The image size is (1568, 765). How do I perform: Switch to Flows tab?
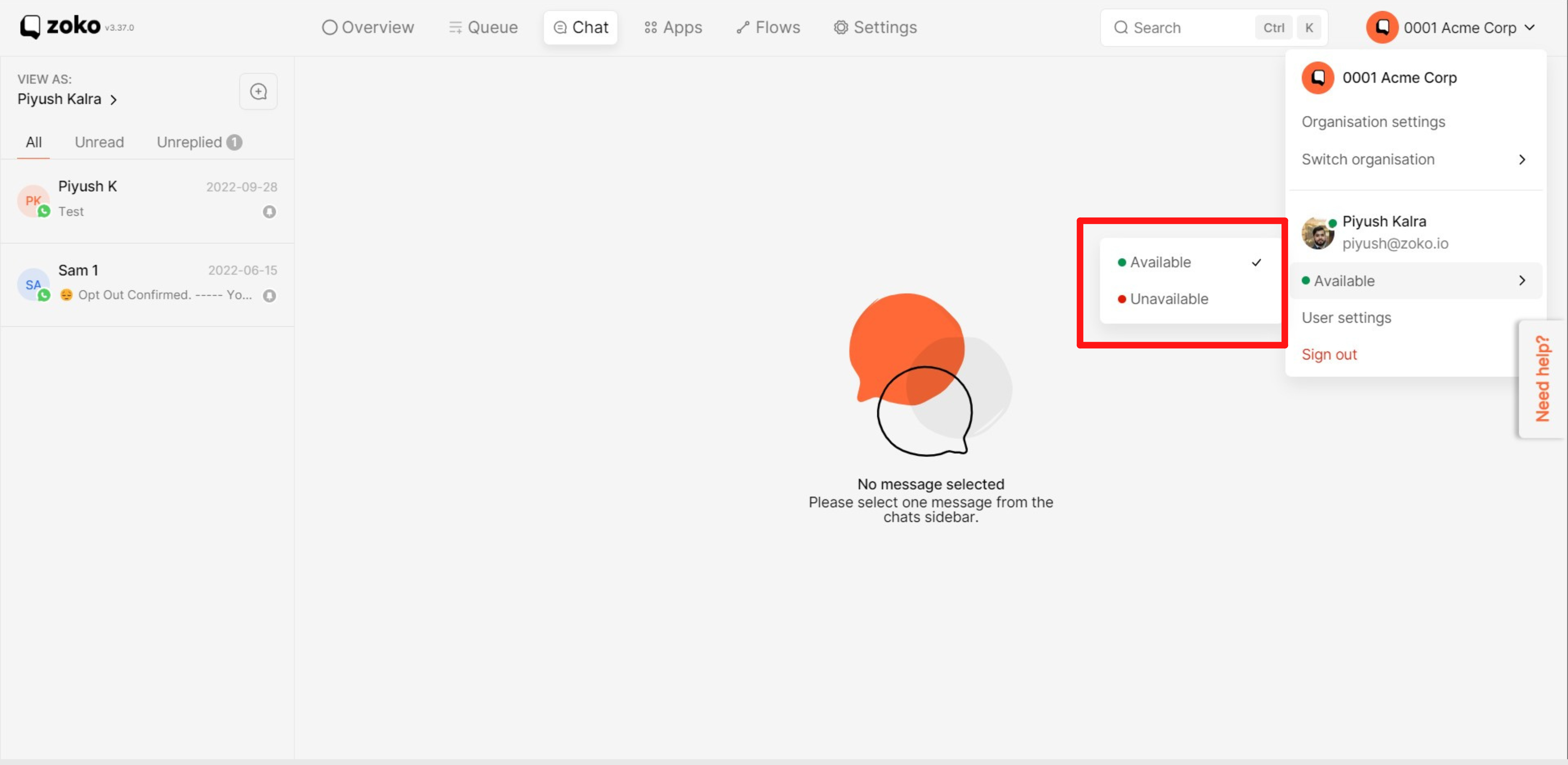[x=768, y=27]
